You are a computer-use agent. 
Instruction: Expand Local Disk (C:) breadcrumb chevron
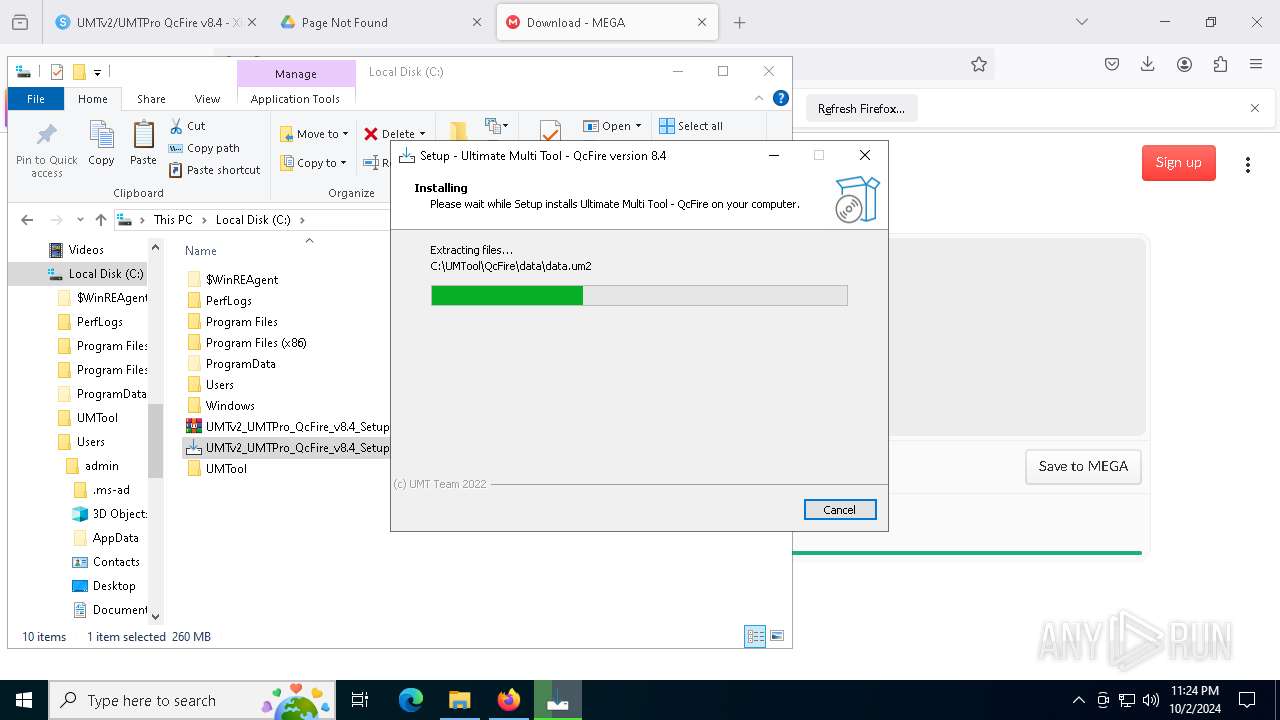point(302,220)
